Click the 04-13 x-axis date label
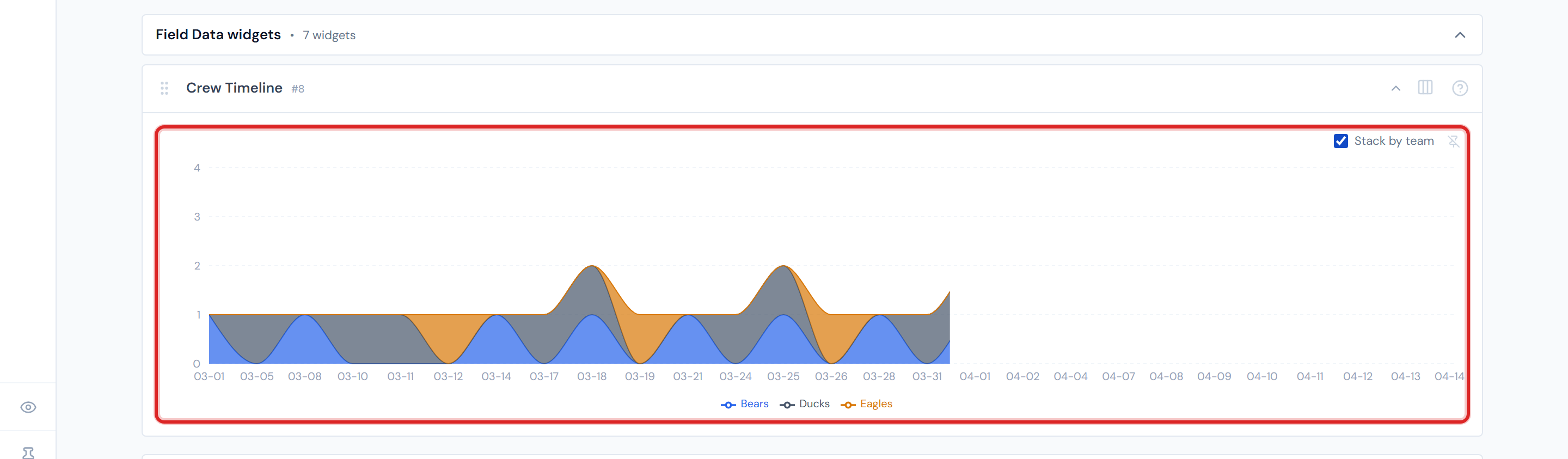 tap(1405, 377)
